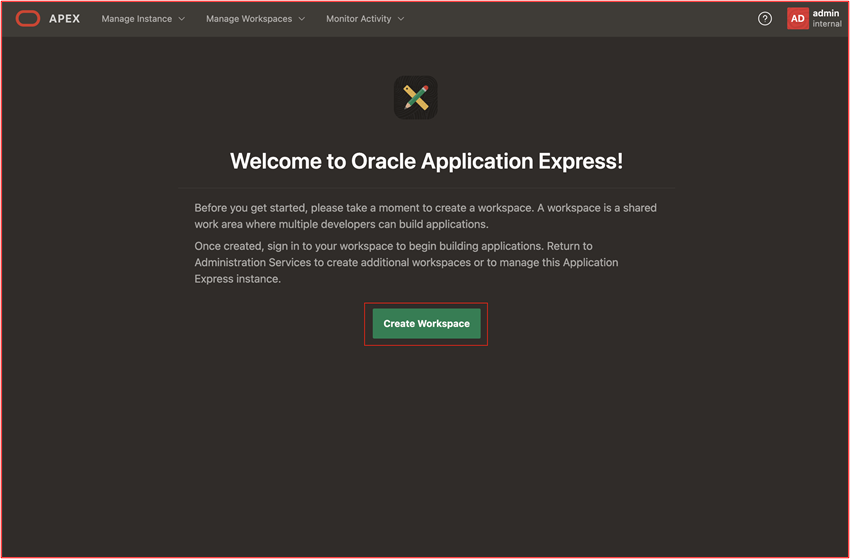
Task: Expand the Manage Workspaces chevron arrow
Action: coord(301,19)
